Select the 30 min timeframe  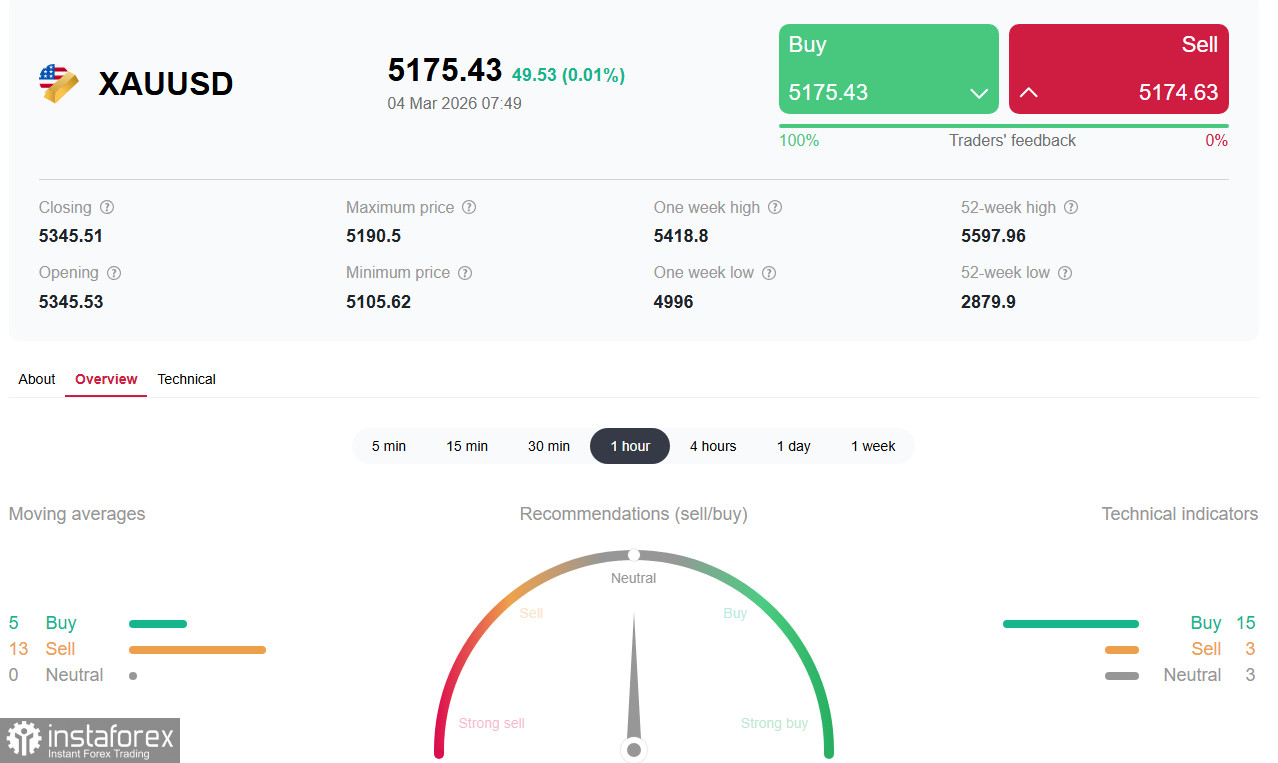[549, 446]
